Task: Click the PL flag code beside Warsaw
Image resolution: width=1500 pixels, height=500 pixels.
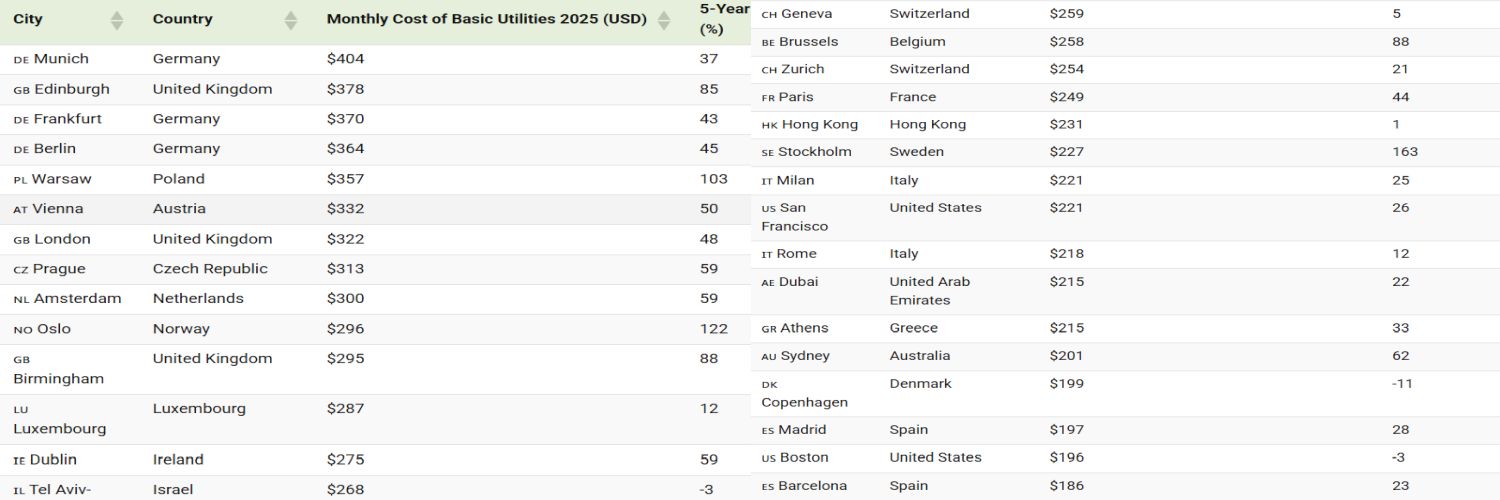Action: pyautogui.click(x=20, y=180)
